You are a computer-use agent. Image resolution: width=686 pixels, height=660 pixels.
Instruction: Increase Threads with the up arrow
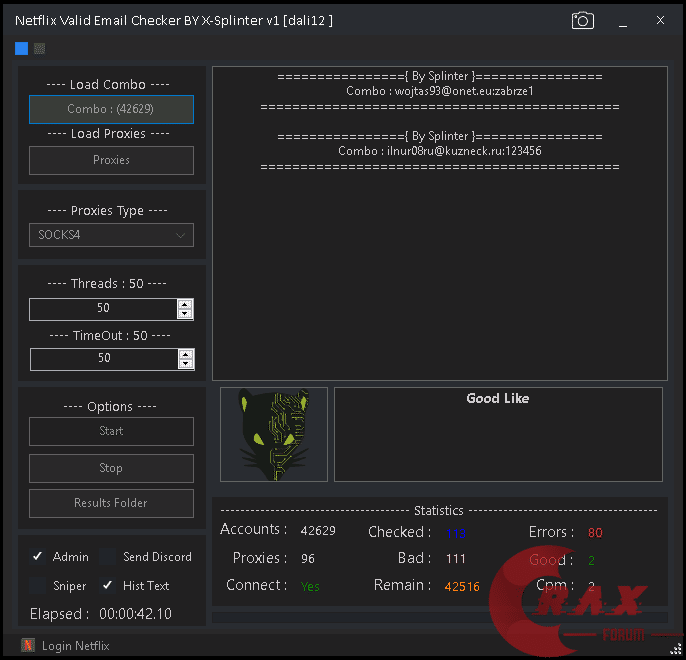coord(185,304)
